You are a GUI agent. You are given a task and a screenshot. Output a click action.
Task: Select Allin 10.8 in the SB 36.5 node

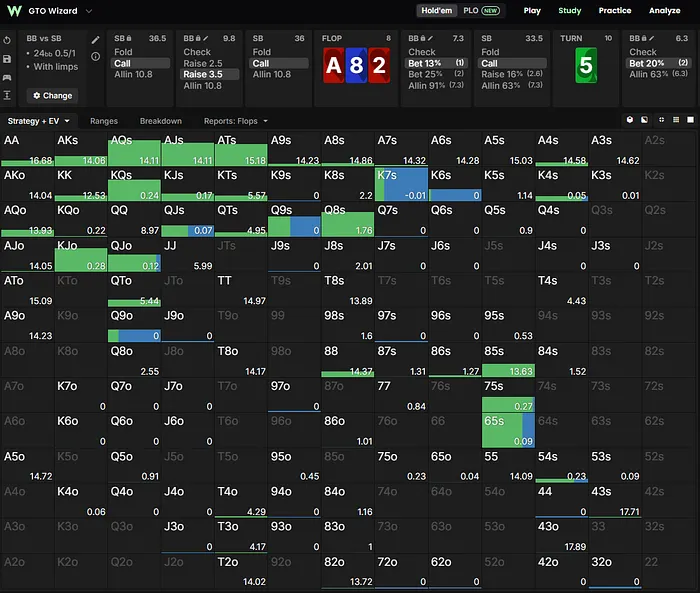(x=140, y=74)
